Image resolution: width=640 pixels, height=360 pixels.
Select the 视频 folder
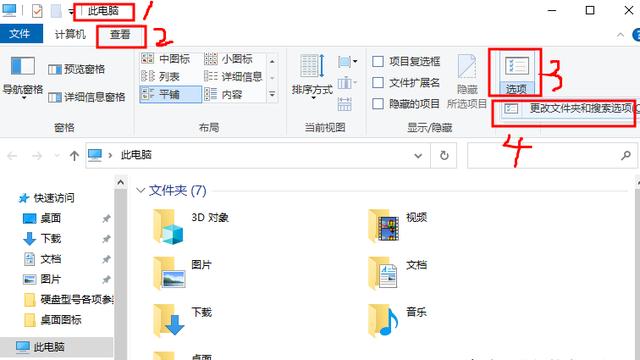pos(398,226)
